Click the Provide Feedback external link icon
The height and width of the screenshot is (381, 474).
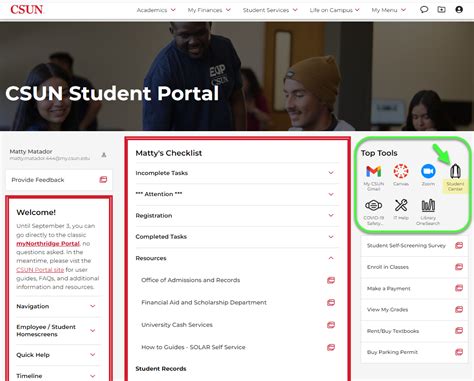(103, 180)
